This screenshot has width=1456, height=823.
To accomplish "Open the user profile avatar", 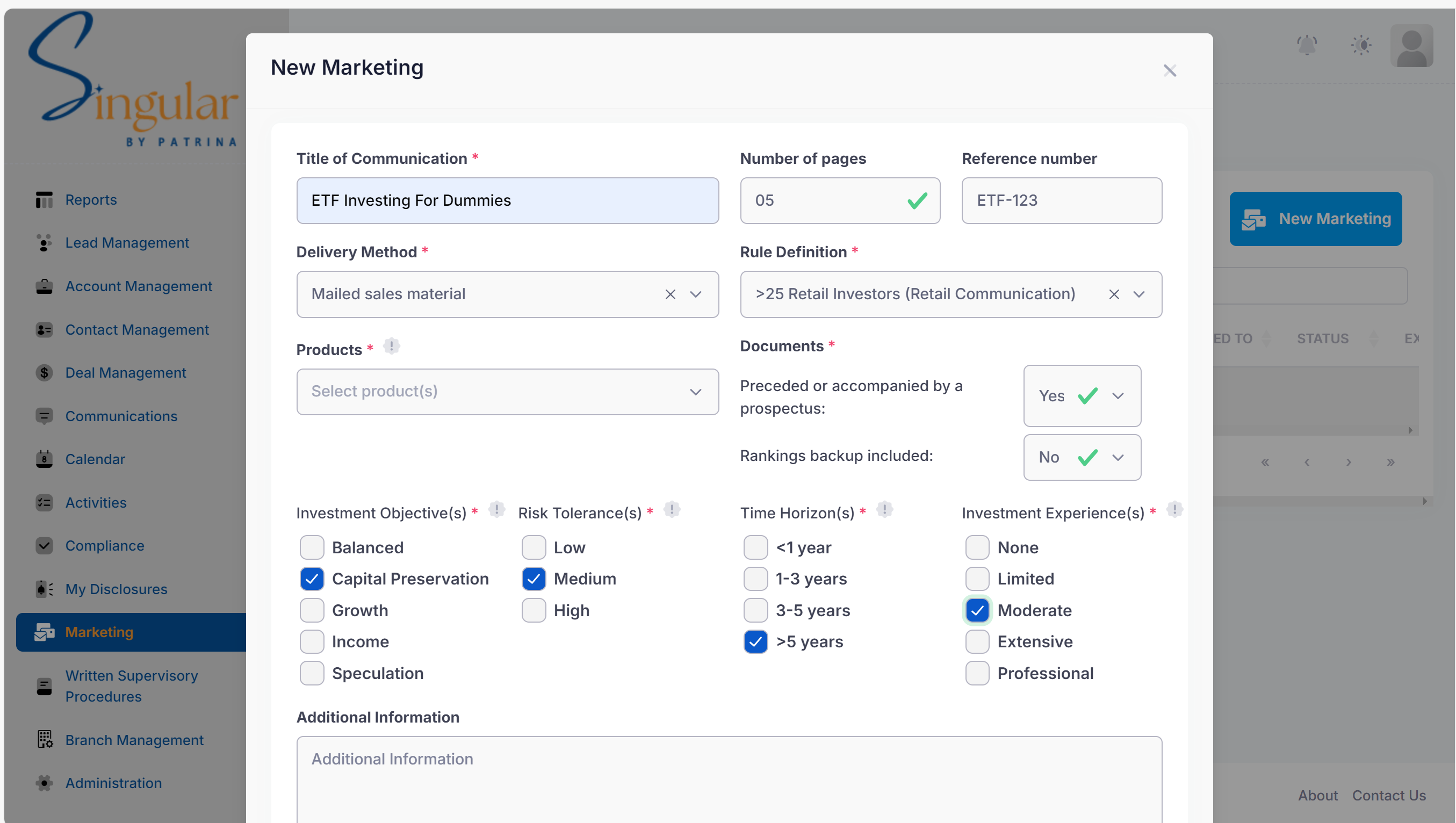I will tap(1411, 46).
